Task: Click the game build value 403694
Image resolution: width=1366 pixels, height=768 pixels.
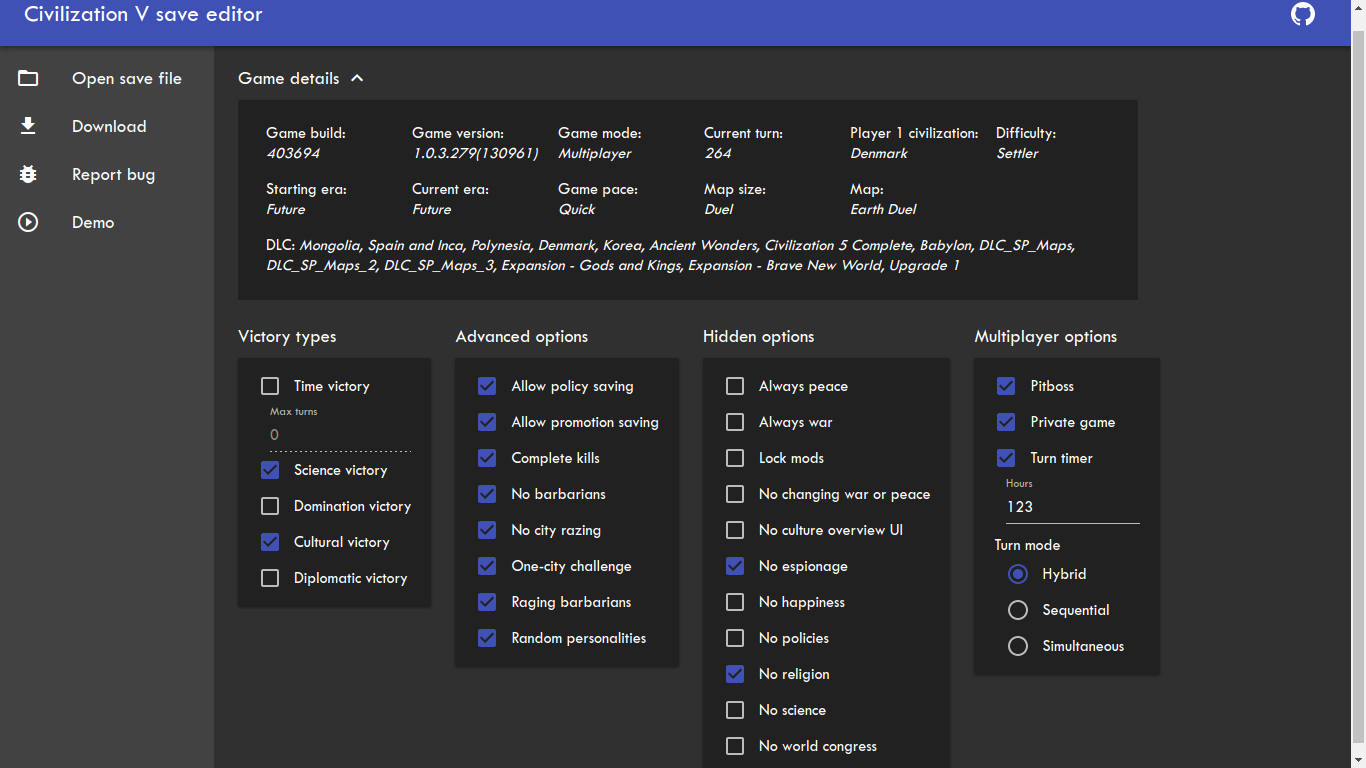Action: [293, 153]
